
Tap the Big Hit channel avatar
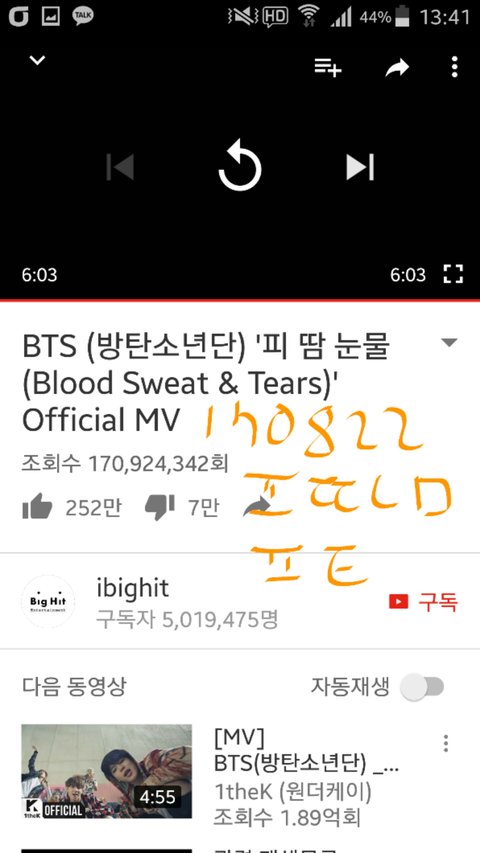(x=48, y=602)
